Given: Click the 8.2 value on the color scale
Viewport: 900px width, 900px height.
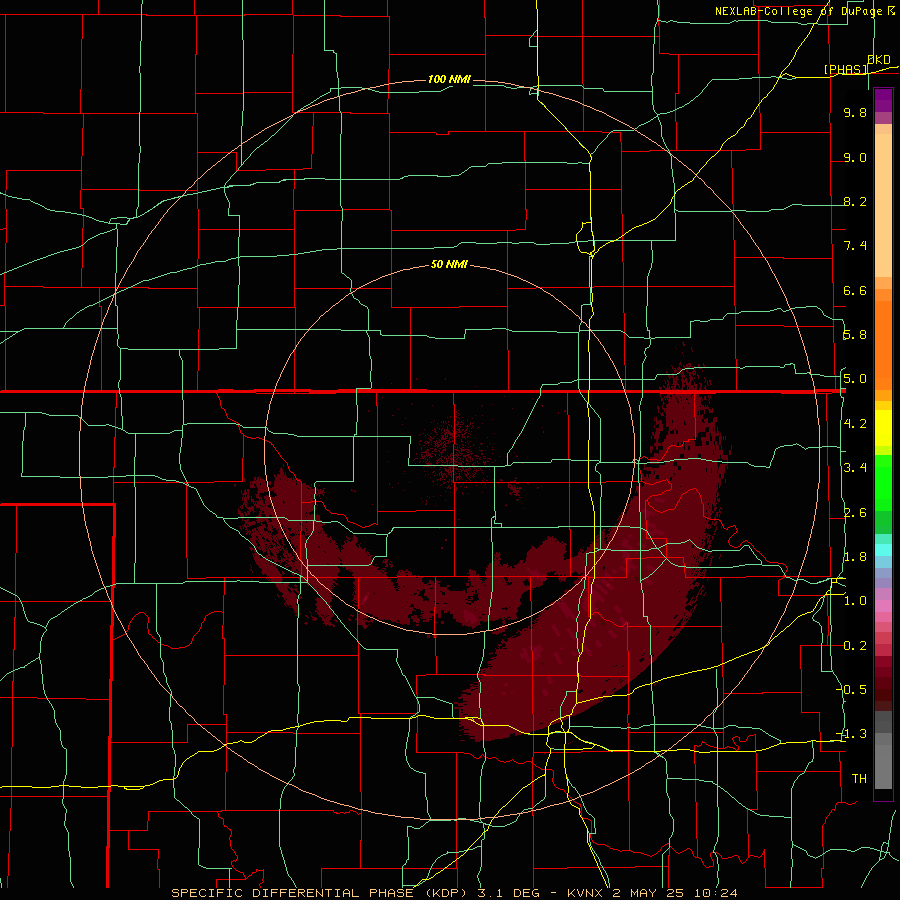Looking at the screenshot, I should (855, 201).
